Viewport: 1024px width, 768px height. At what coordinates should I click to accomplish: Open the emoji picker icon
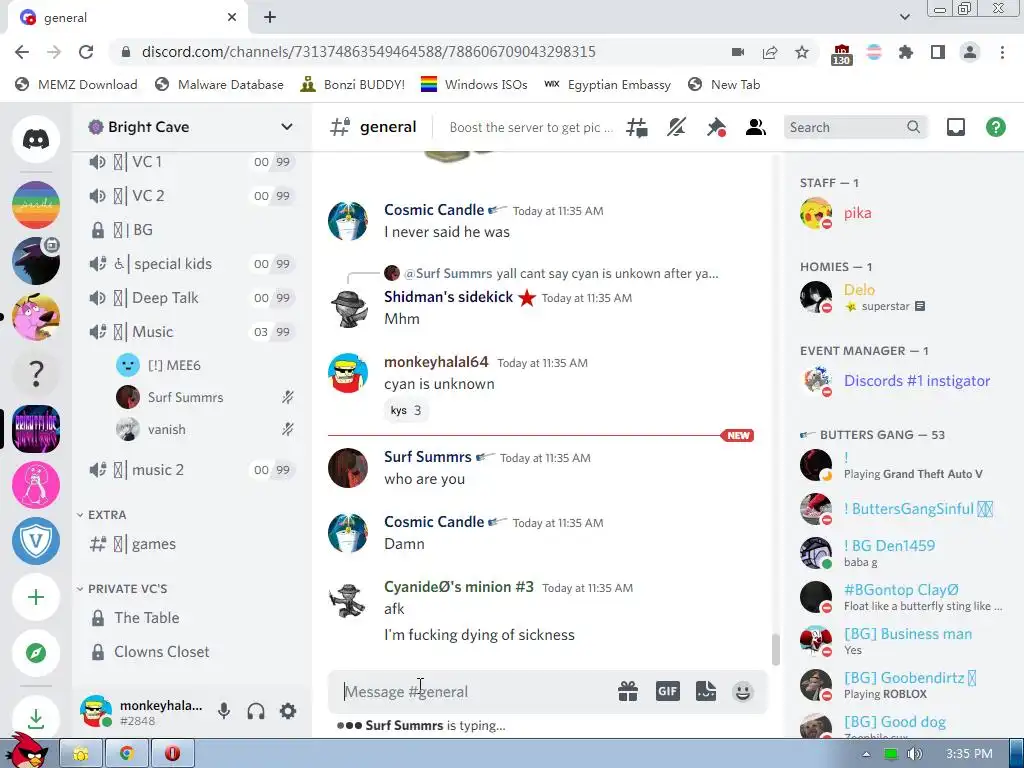pos(743,691)
